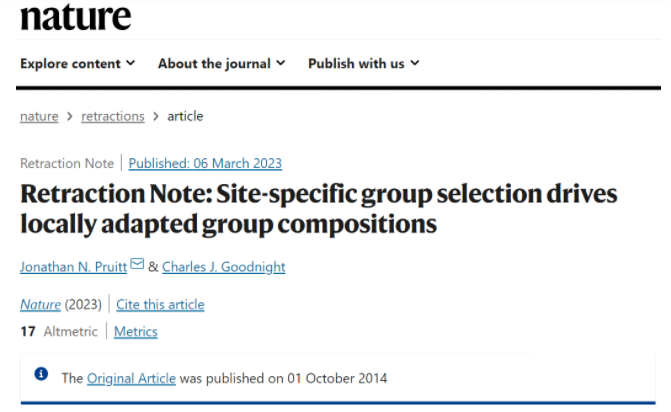
Task: Click chevron separator after retractions breadcrumb
Action: tap(156, 116)
